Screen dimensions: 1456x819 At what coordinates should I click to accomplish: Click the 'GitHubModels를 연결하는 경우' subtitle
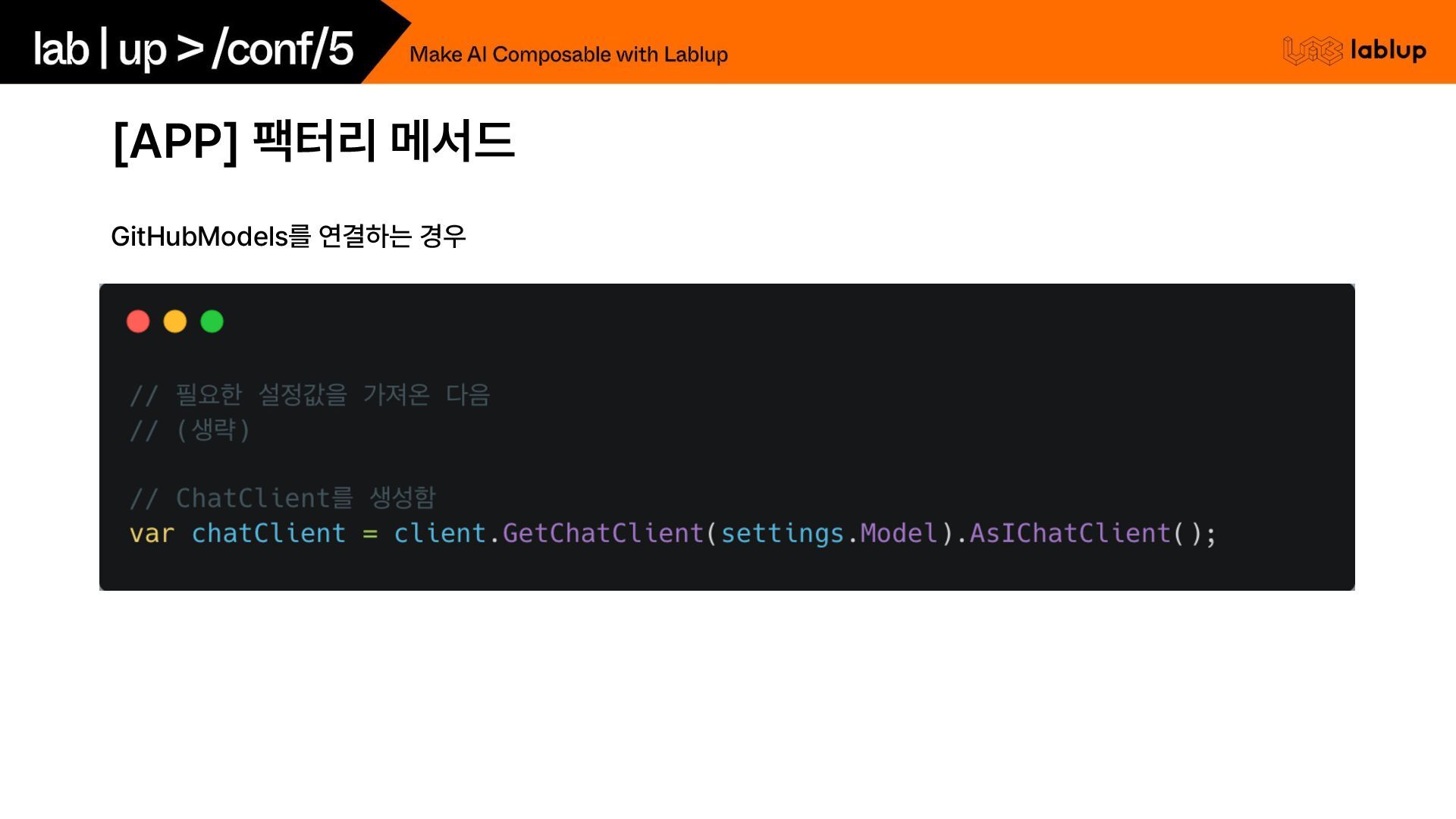tap(288, 237)
